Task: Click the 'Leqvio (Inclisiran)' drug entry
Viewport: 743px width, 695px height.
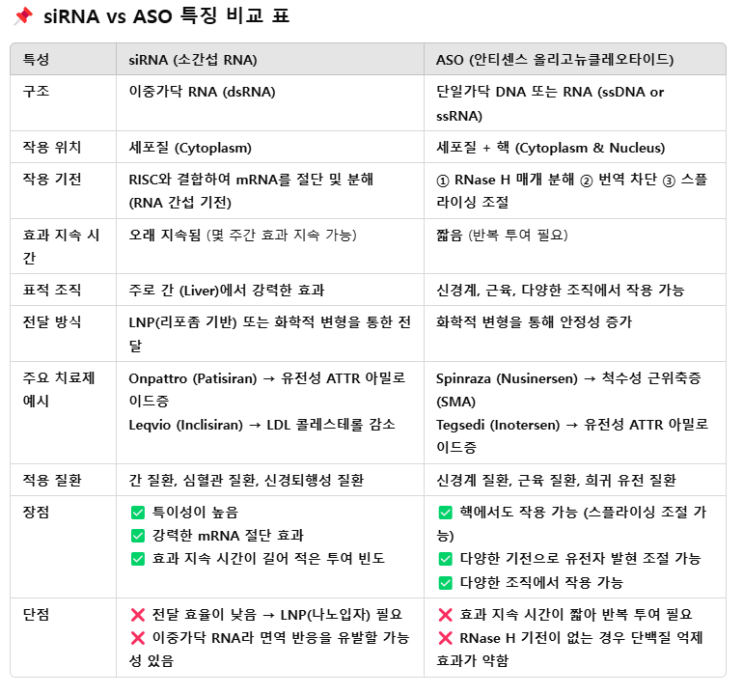Action: click(x=186, y=424)
